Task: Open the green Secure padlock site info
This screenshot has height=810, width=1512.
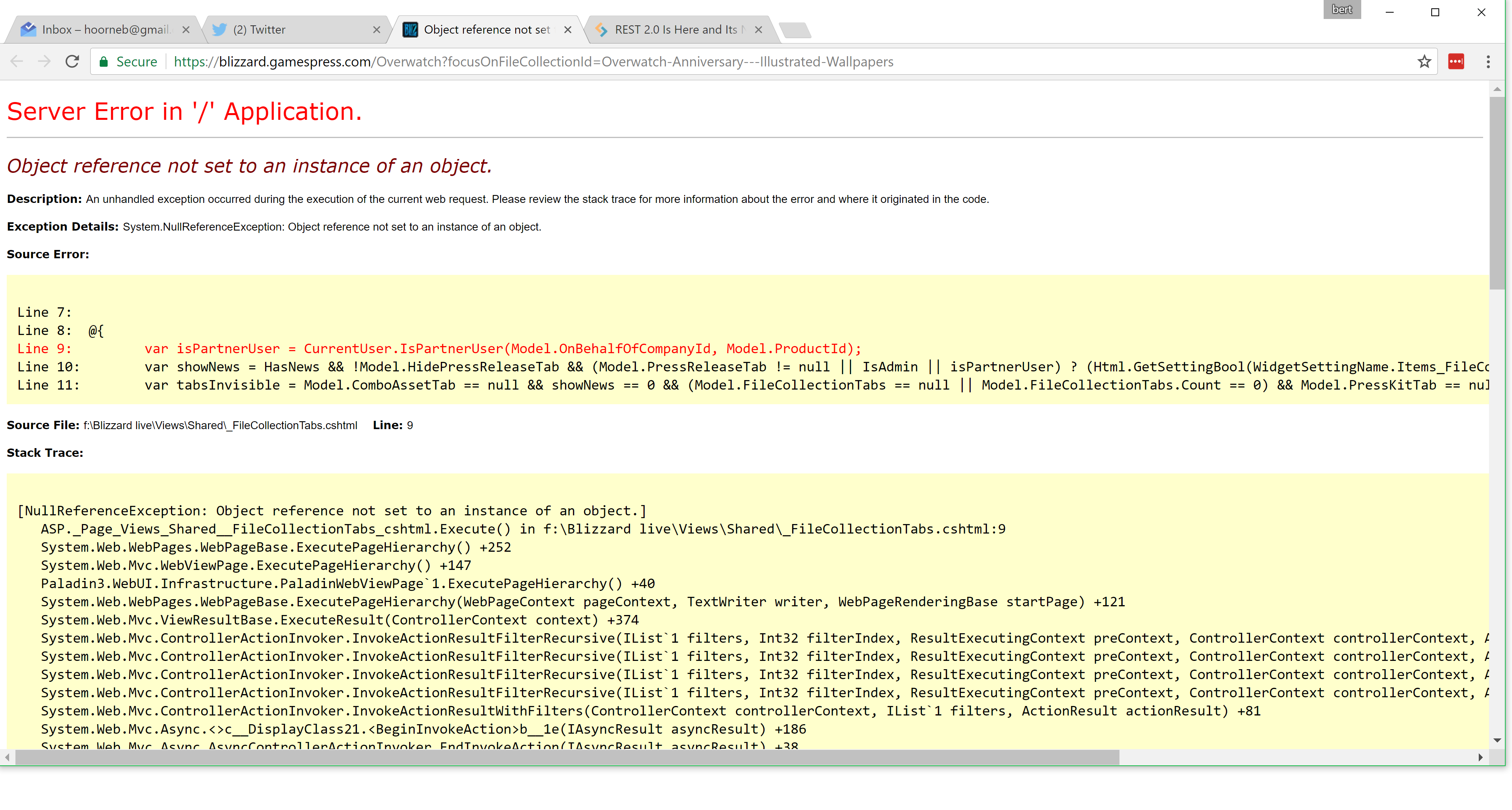Action: click(128, 62)
